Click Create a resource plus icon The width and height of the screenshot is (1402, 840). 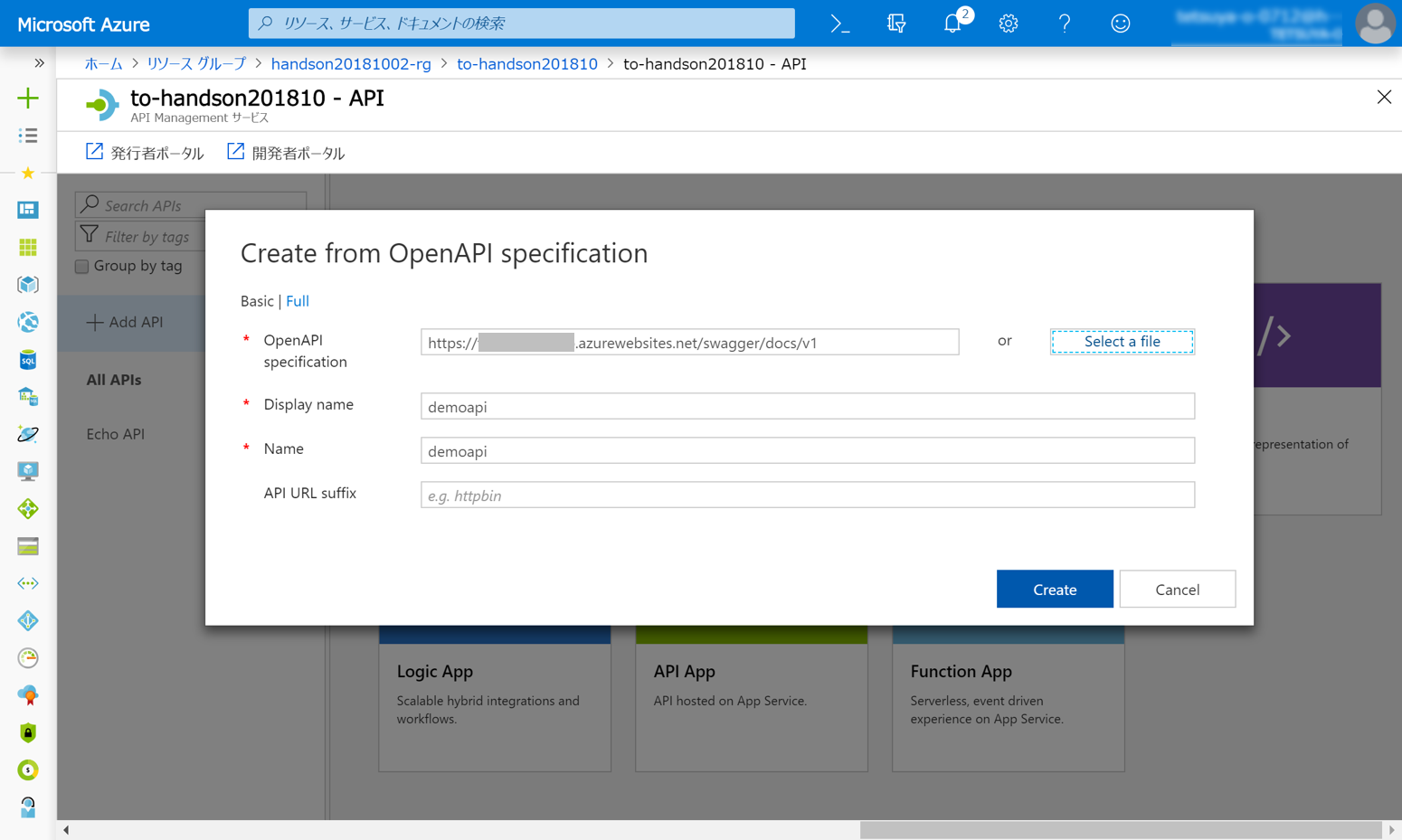coord(27,97)
